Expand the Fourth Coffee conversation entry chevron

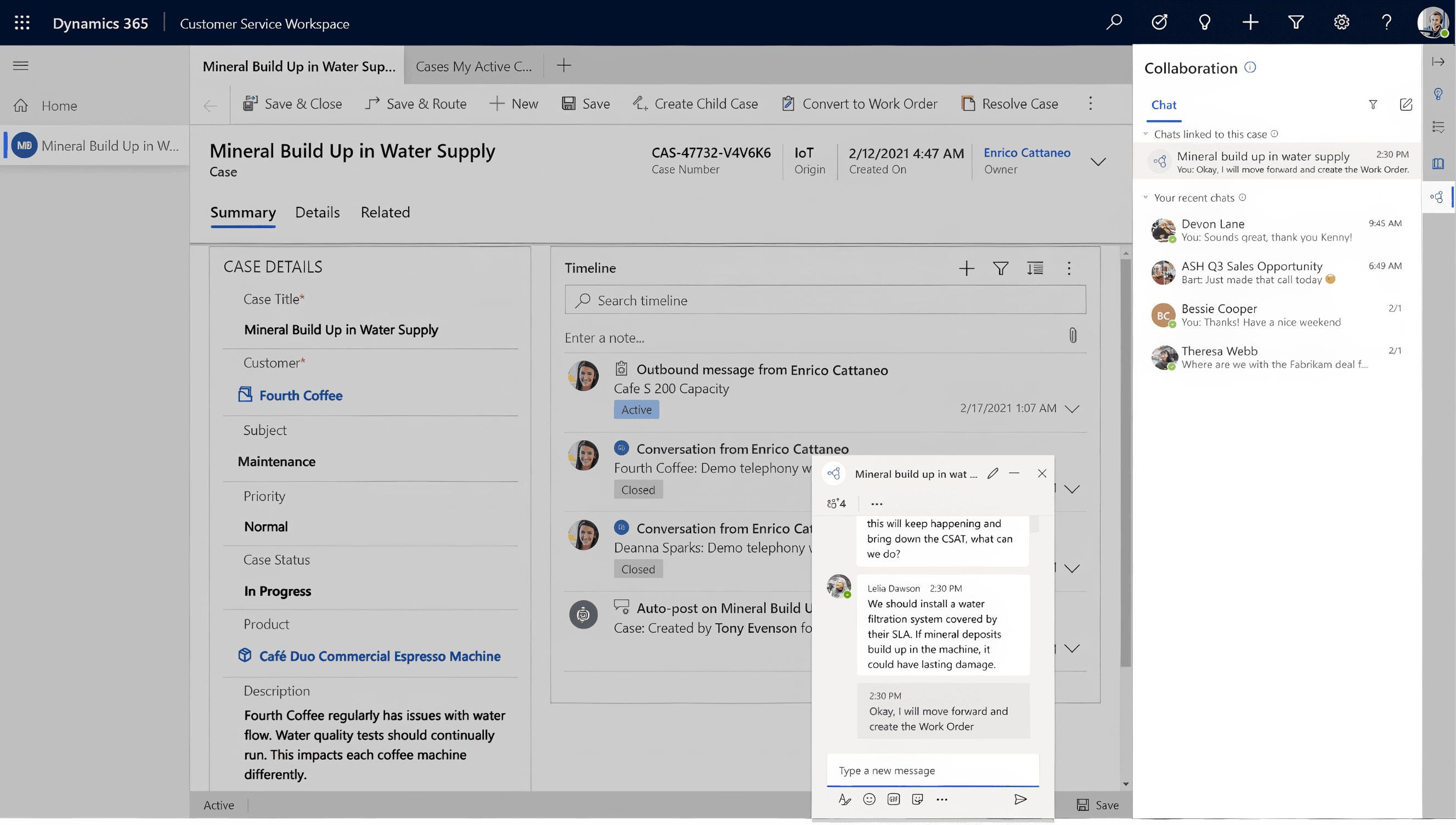1072,489
